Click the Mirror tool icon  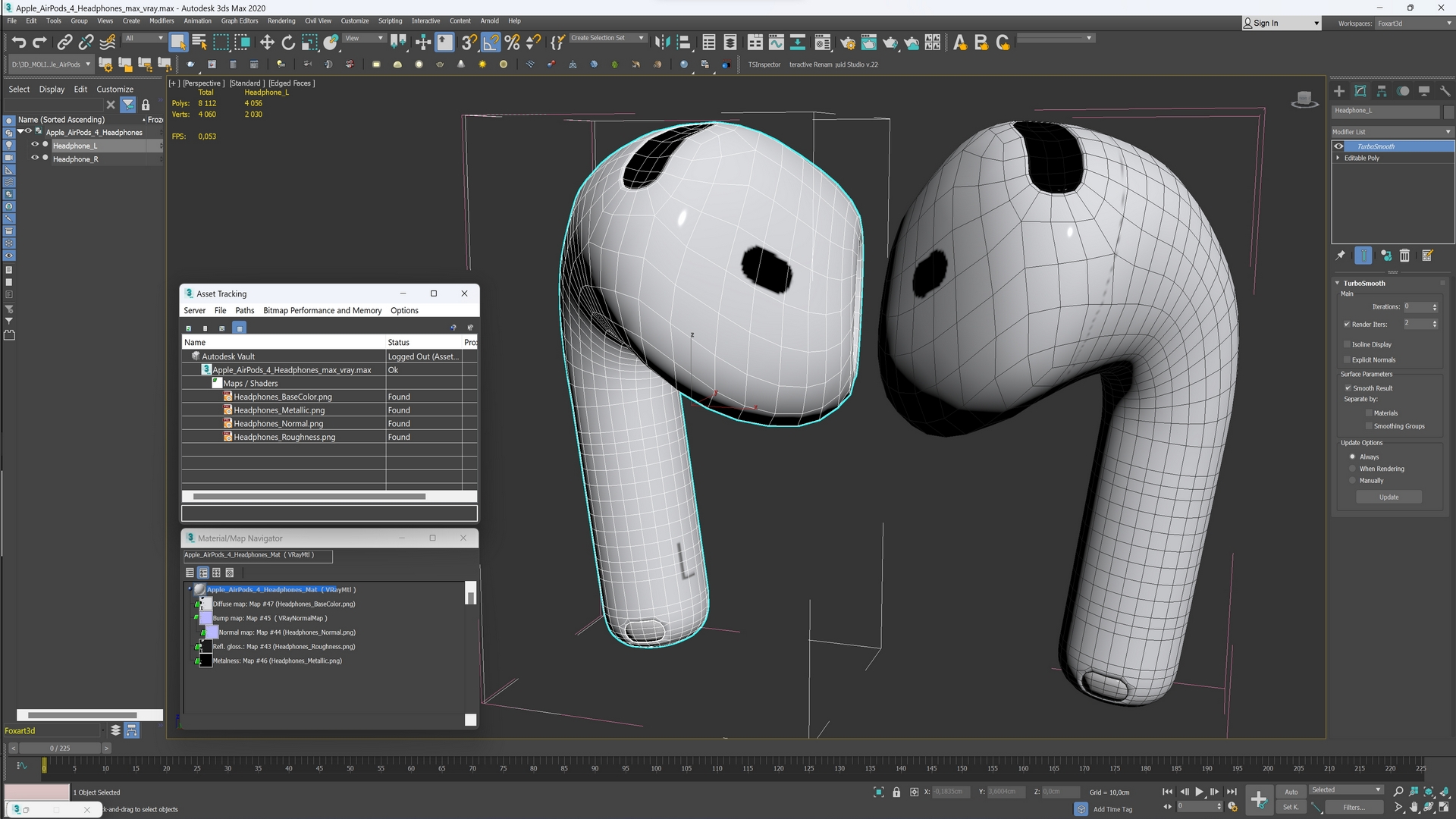[662, 42]
